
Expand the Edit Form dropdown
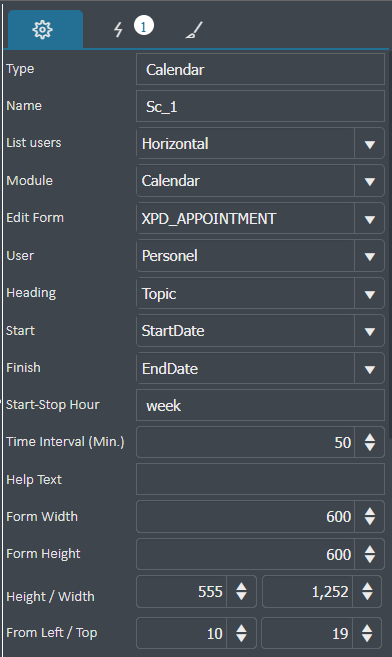(x=369, y=219)
